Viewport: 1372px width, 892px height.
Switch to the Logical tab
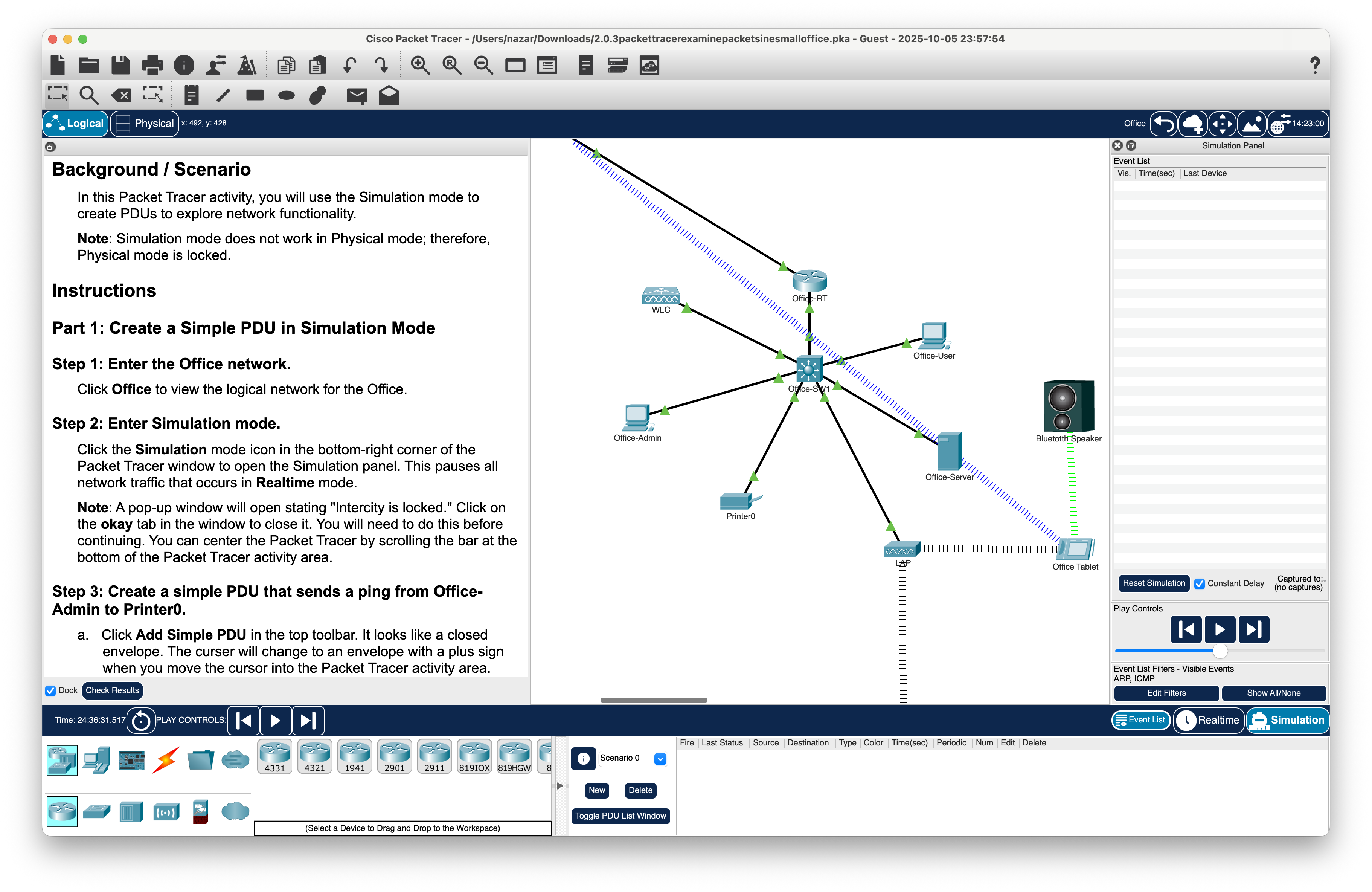pos(76,124)
